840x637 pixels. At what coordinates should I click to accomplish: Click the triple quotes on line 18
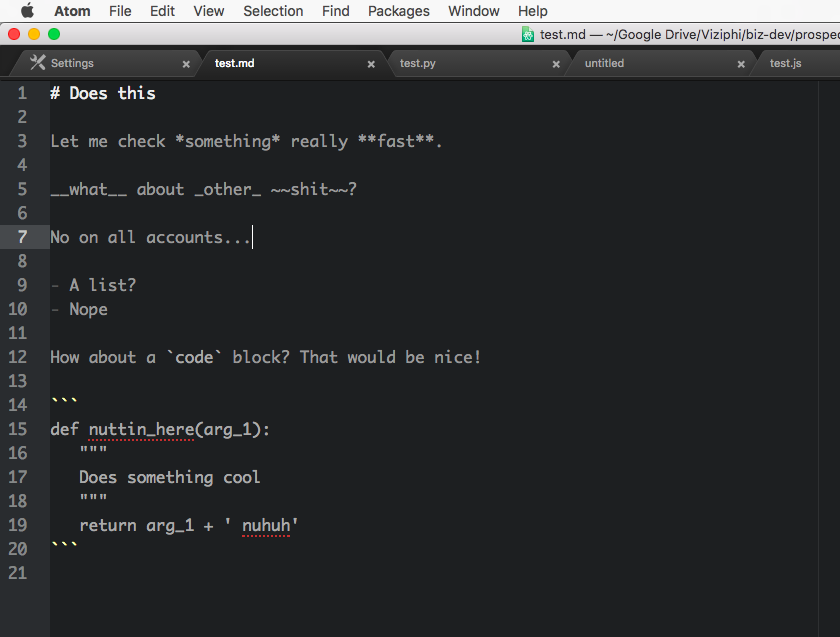point(93,498)
